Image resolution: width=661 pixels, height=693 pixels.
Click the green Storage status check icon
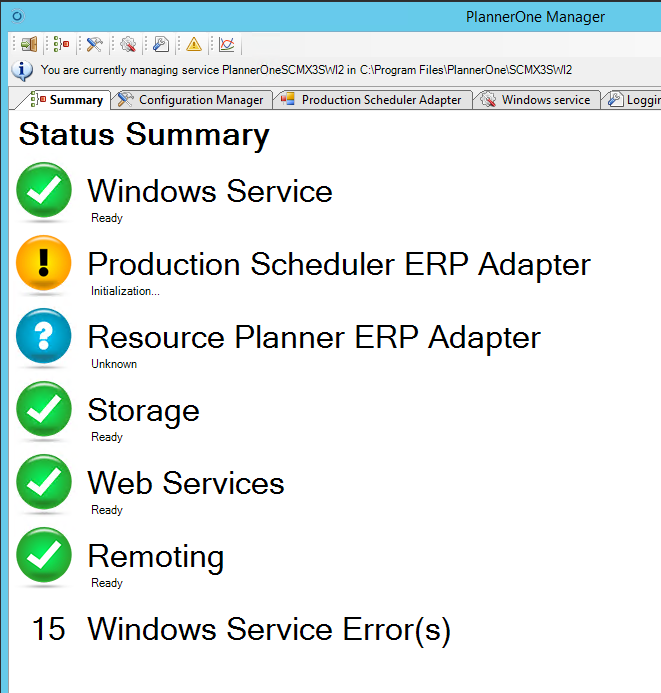coord(44,409)
